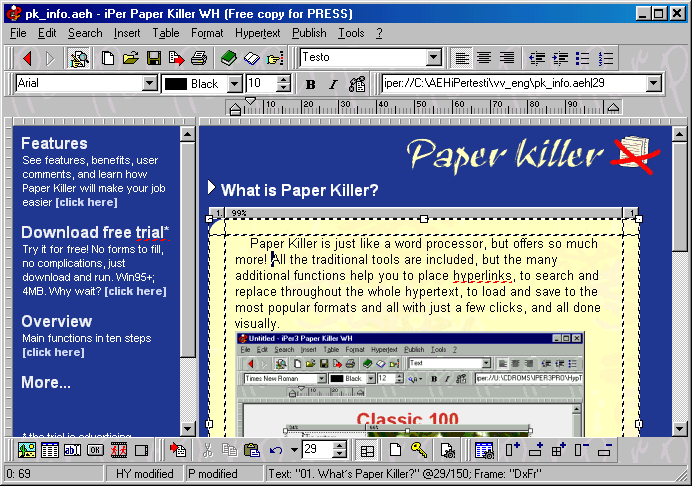Click the pointing hand folder icon
This screenshot has width=692, height=486.
click(275, 58)
